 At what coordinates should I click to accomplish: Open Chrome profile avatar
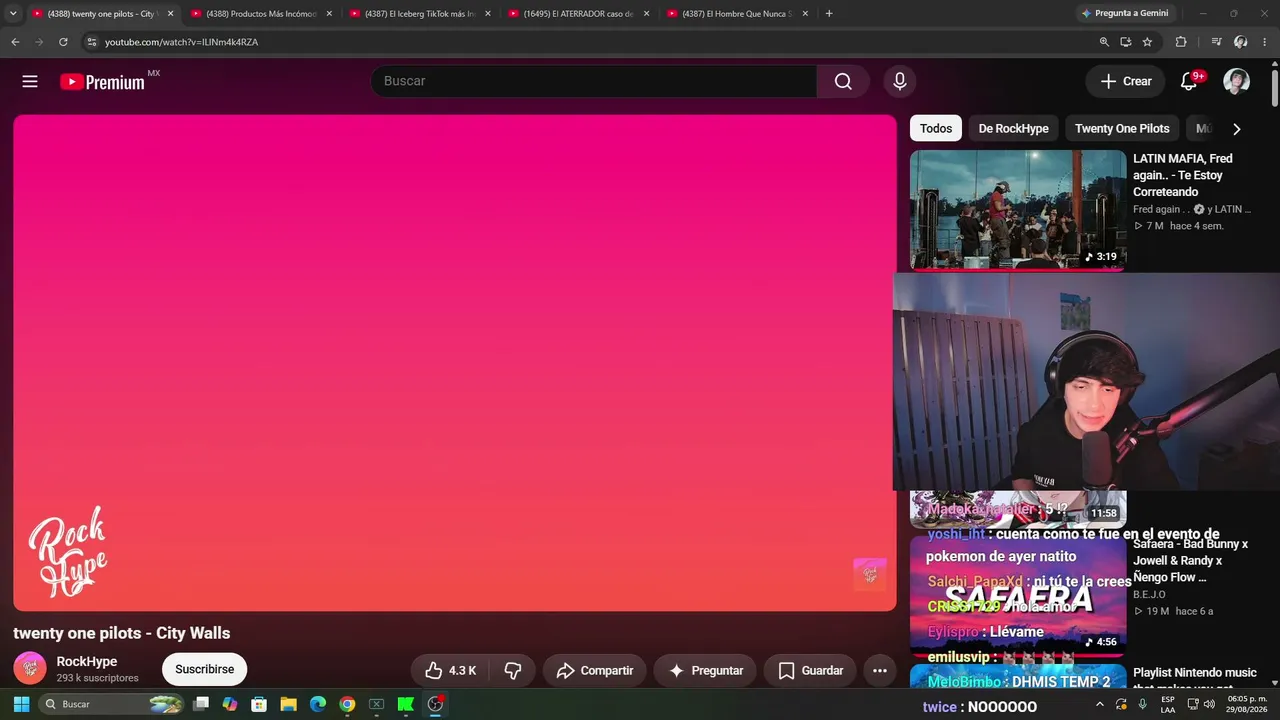[1241, 42]
